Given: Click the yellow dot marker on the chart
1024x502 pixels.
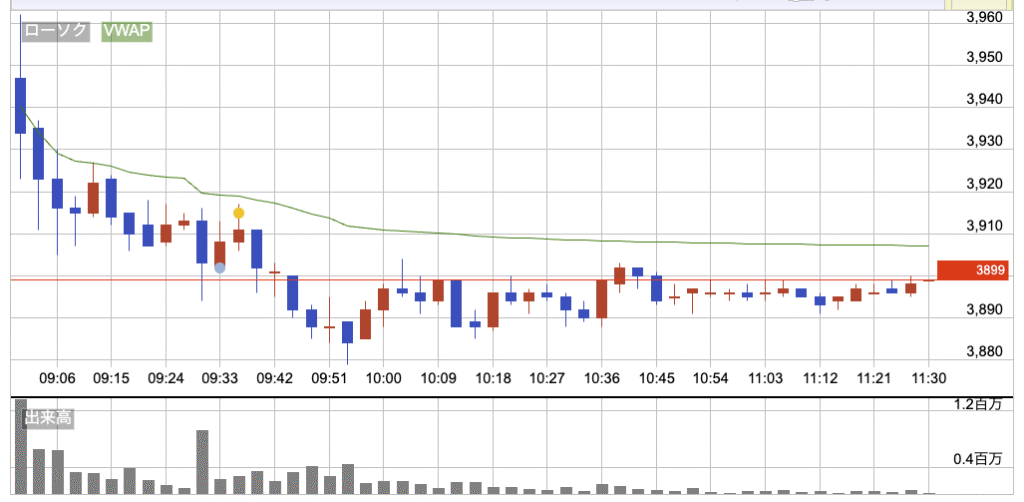Looking at the screenshot, I should [x=239, y=212].
